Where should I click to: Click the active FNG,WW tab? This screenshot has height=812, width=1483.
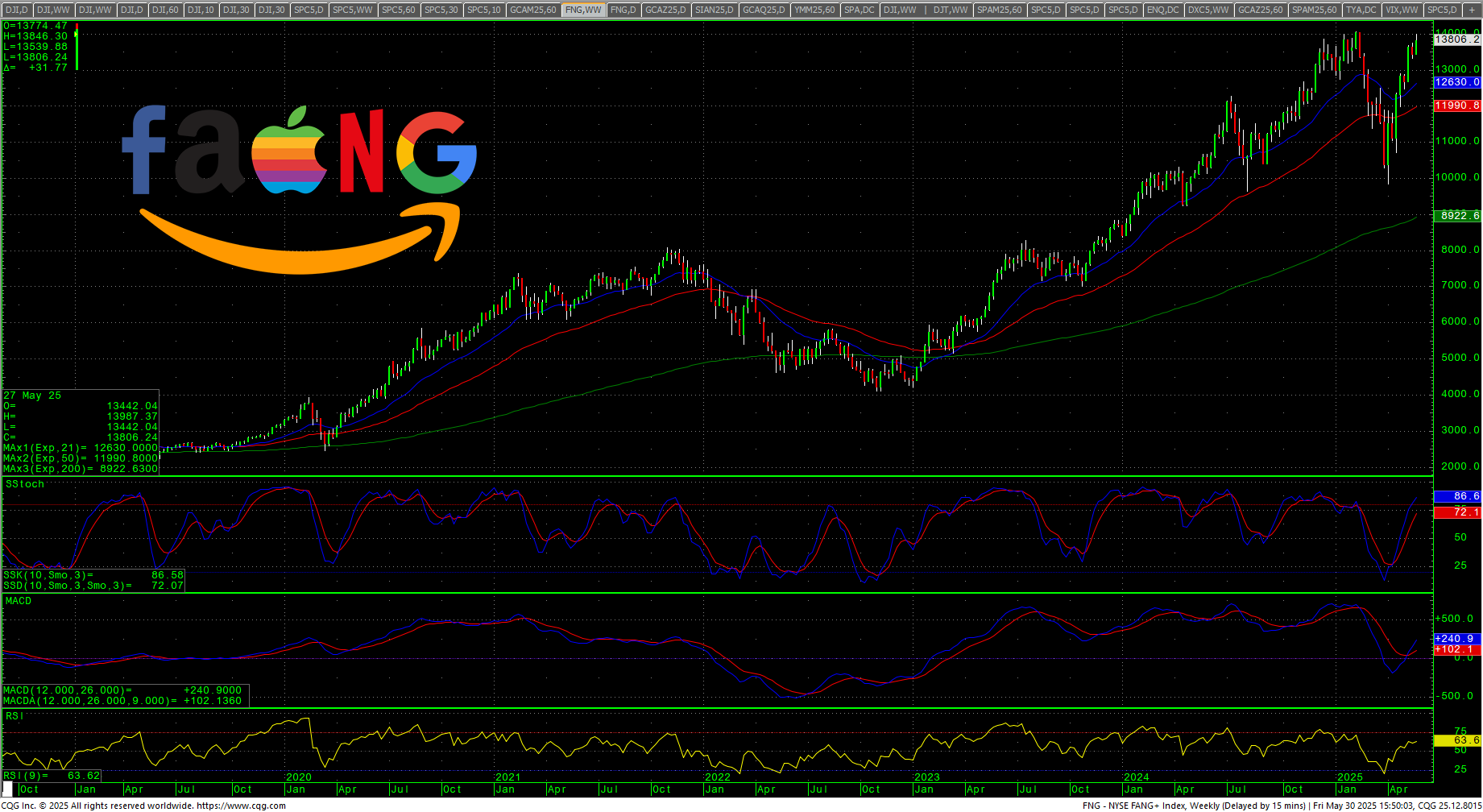[583, 10]
